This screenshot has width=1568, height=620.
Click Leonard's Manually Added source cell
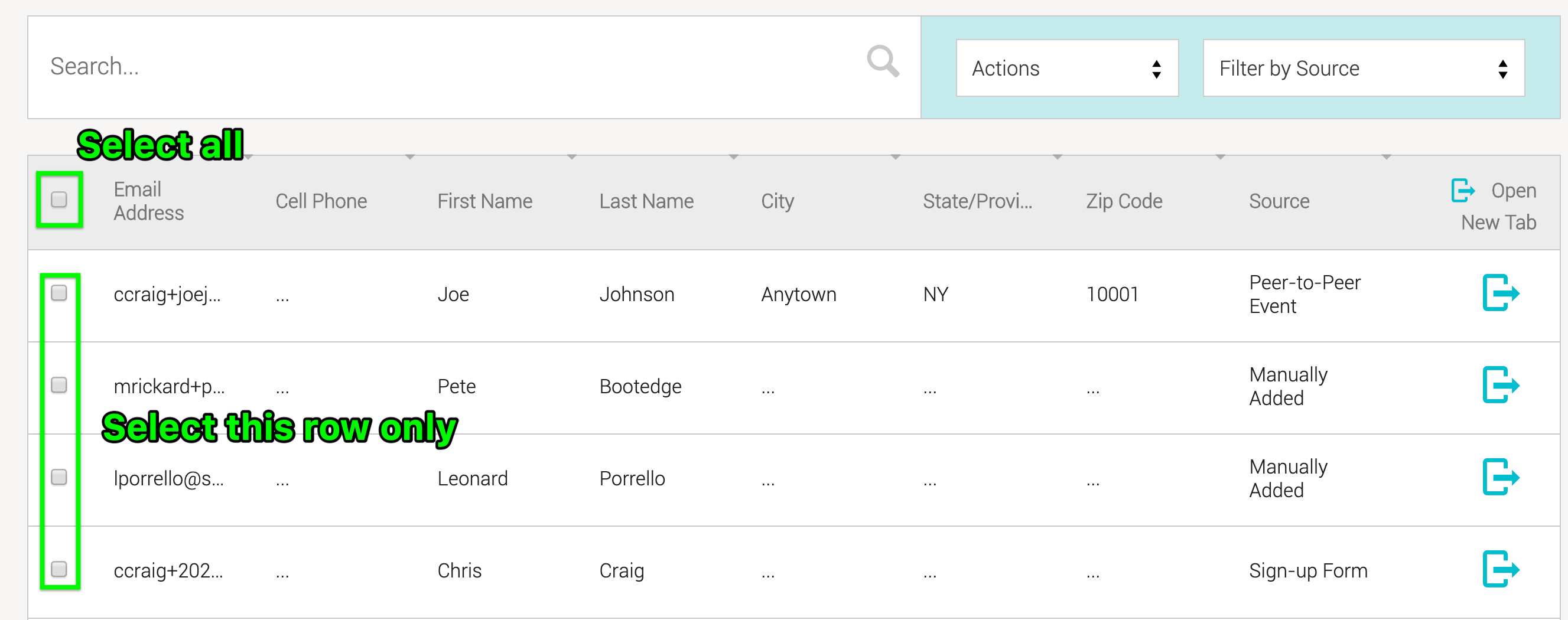(1288, 479)
